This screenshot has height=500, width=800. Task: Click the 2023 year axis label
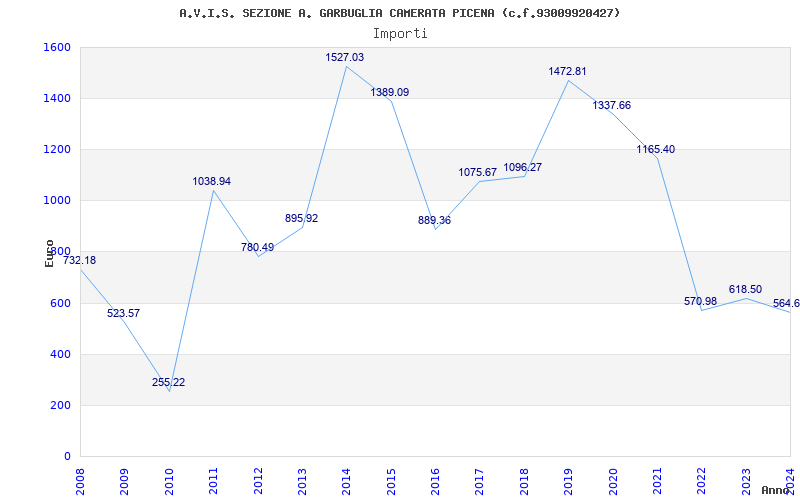(x=746, y=481)
